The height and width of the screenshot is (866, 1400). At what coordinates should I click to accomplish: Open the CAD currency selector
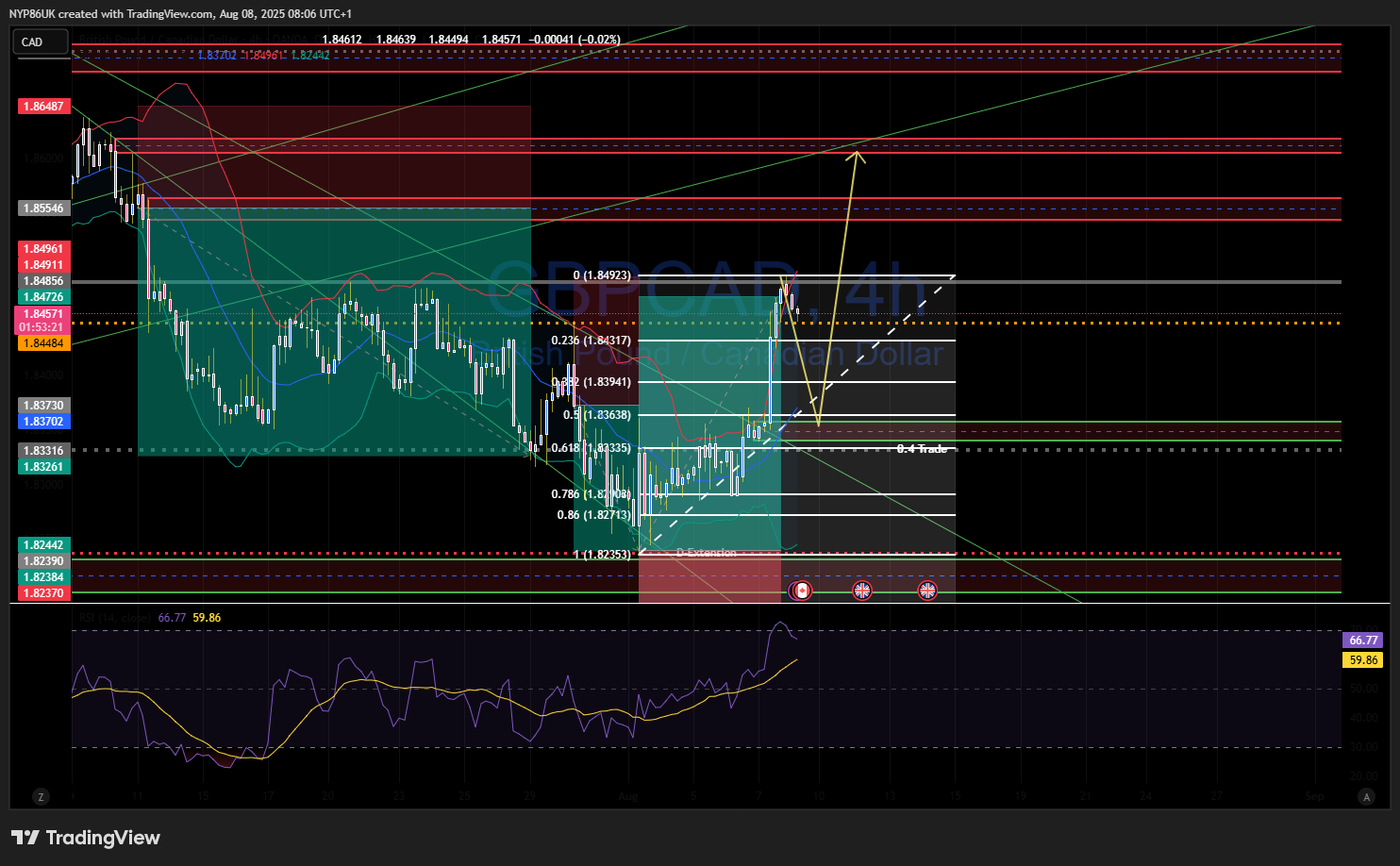click(41, 42)
